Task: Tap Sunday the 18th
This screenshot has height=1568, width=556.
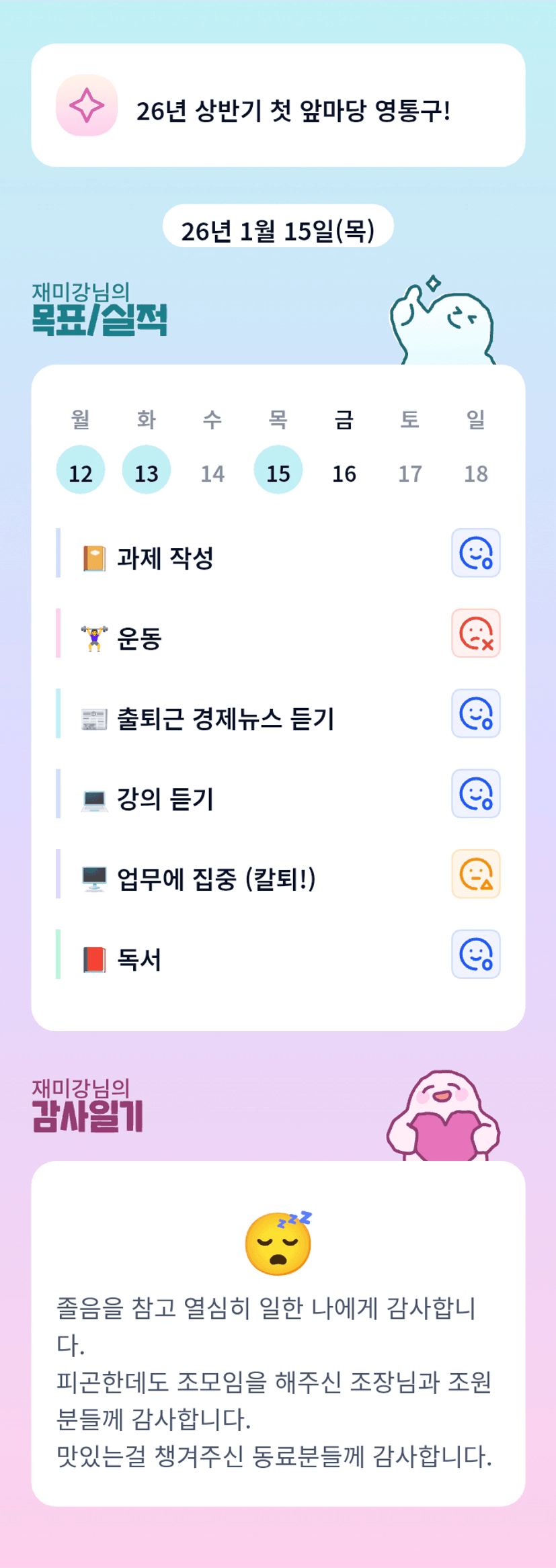Action: pyautogui.click(x=476, y=473)
